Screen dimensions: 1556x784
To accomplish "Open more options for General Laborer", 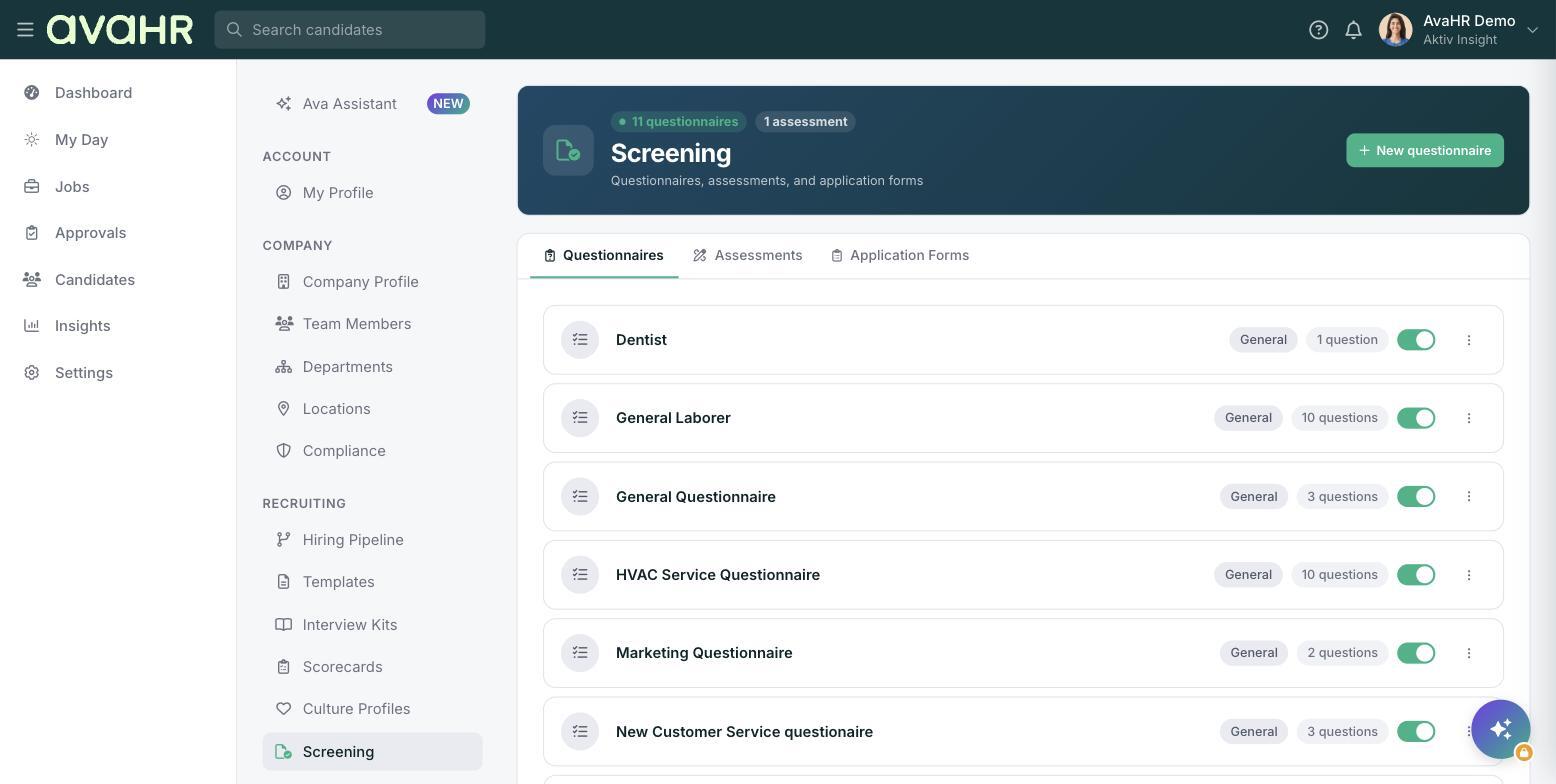I will (1468, 418).
